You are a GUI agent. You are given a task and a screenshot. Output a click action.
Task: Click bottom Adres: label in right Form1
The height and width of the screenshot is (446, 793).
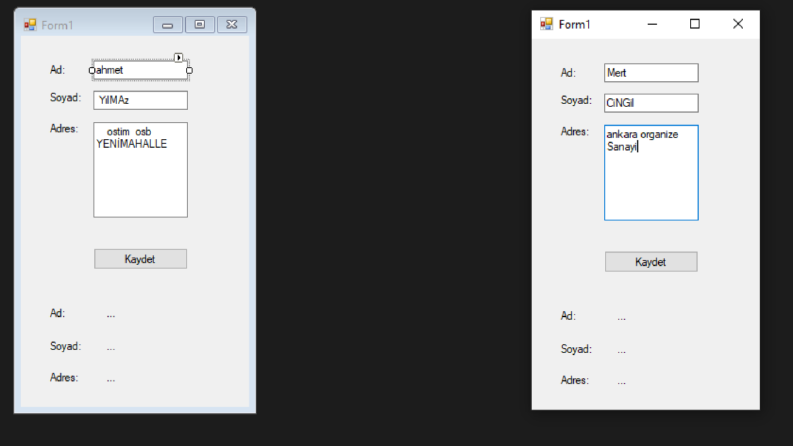pyautogui.click(x=575, y=380)
